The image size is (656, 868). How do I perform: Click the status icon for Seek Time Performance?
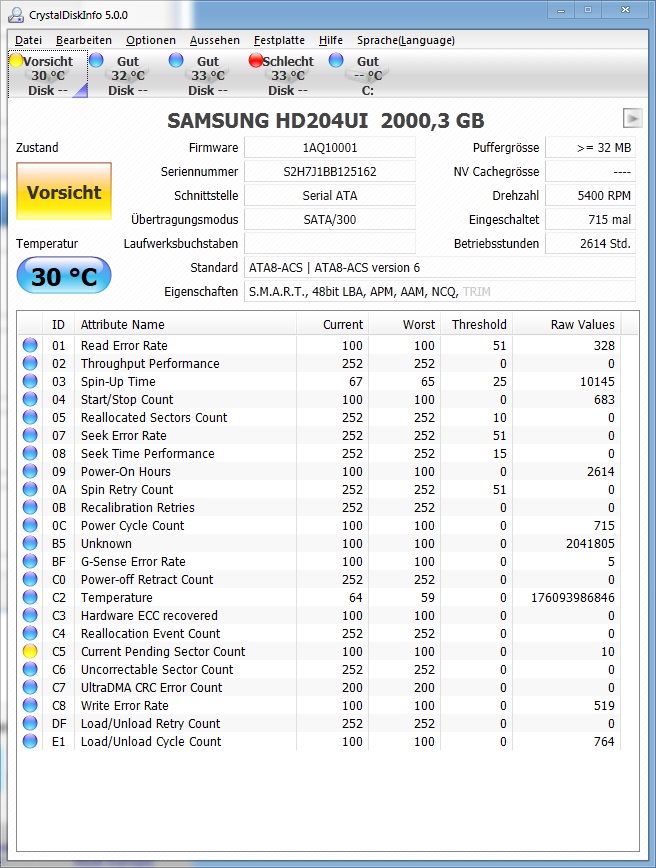click(x=30, y=453)
